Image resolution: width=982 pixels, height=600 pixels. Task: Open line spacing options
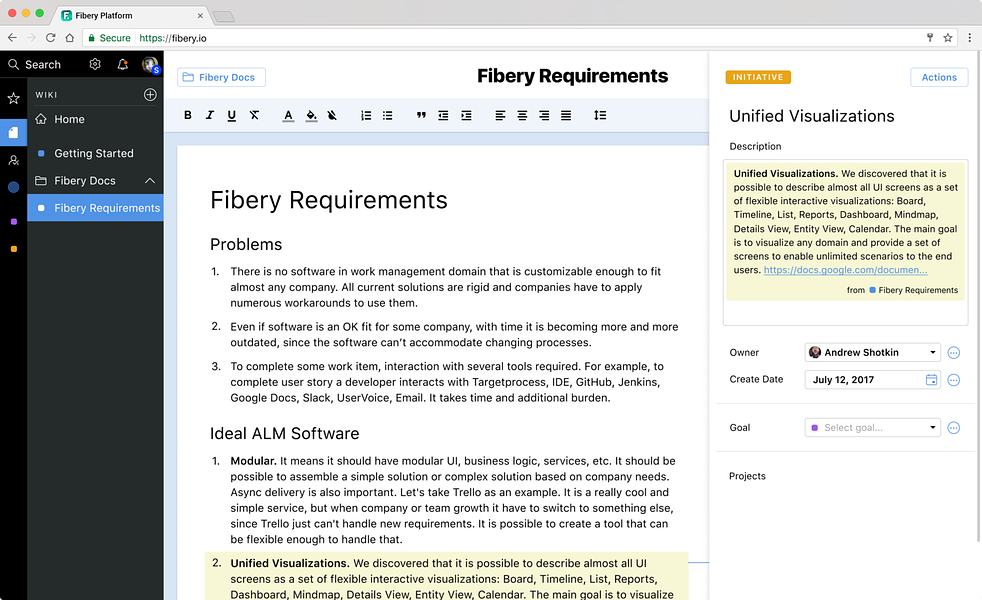600,115
